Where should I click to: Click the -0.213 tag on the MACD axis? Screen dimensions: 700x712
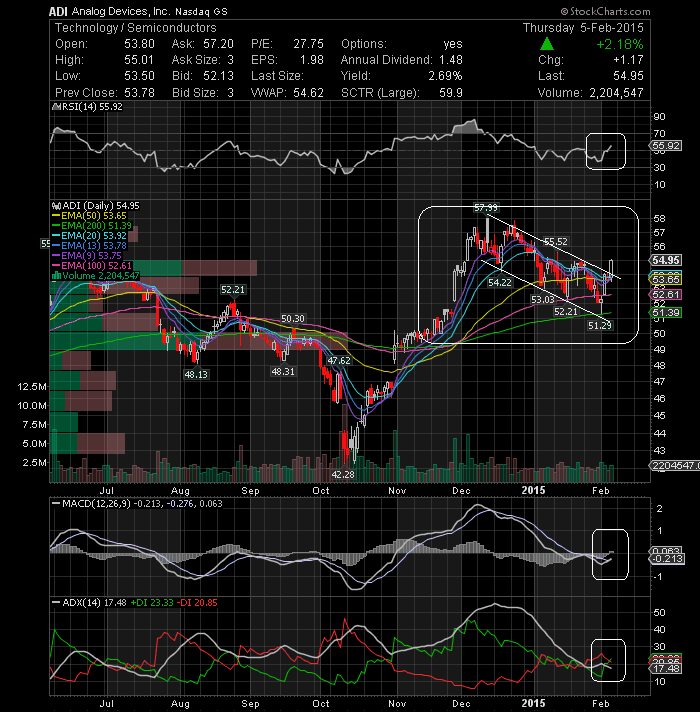coord(668,559)
